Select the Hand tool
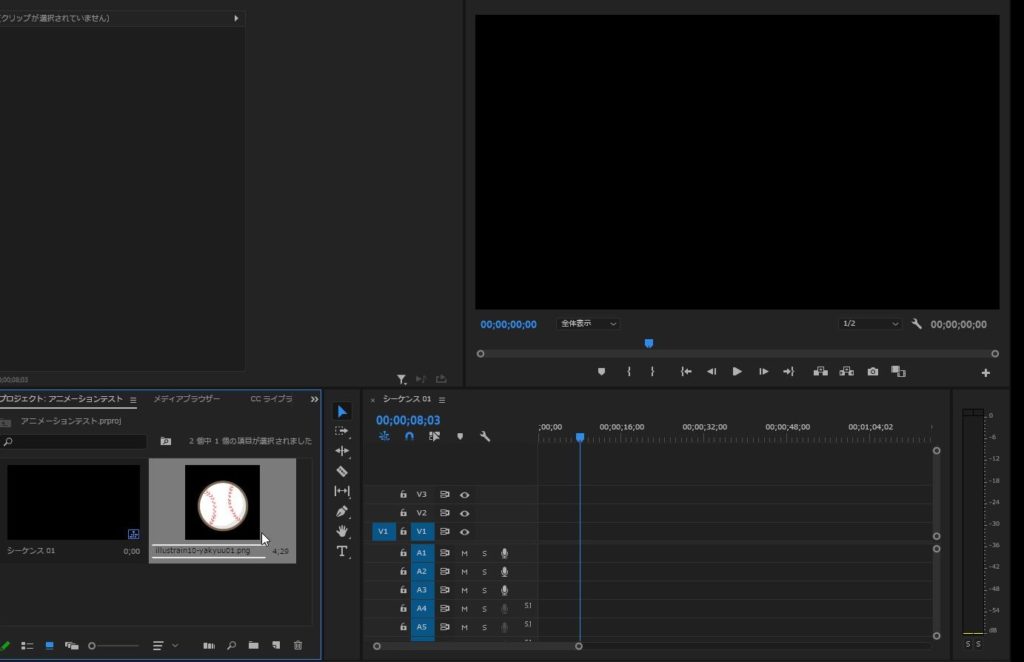 342,531
